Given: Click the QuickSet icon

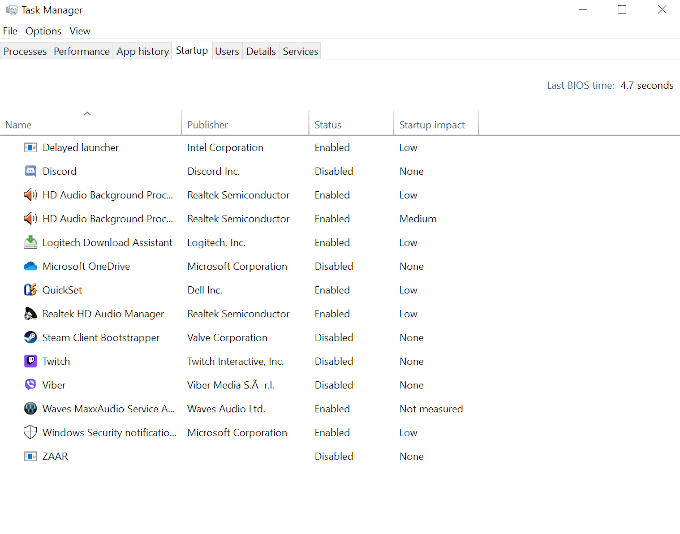Looking at the screenshot, I should 30,290.
